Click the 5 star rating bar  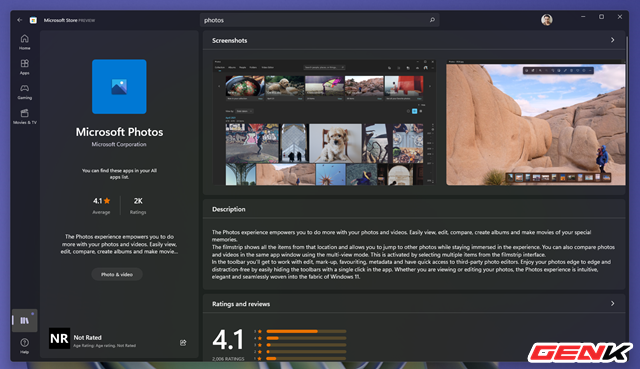click(306, 331)
